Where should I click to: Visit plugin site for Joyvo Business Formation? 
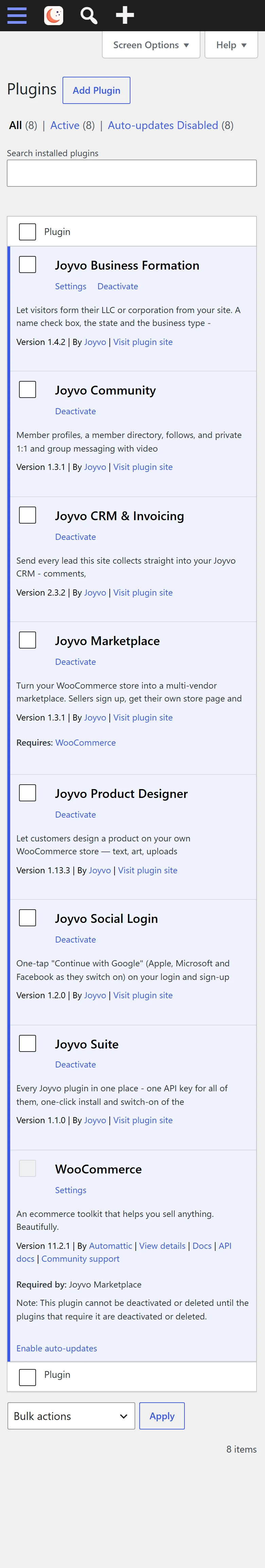(x=143, y=342)
